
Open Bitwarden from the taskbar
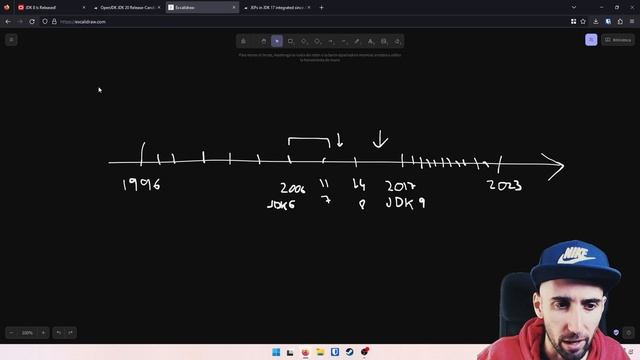pyautogui.click(x=335, y=352)
